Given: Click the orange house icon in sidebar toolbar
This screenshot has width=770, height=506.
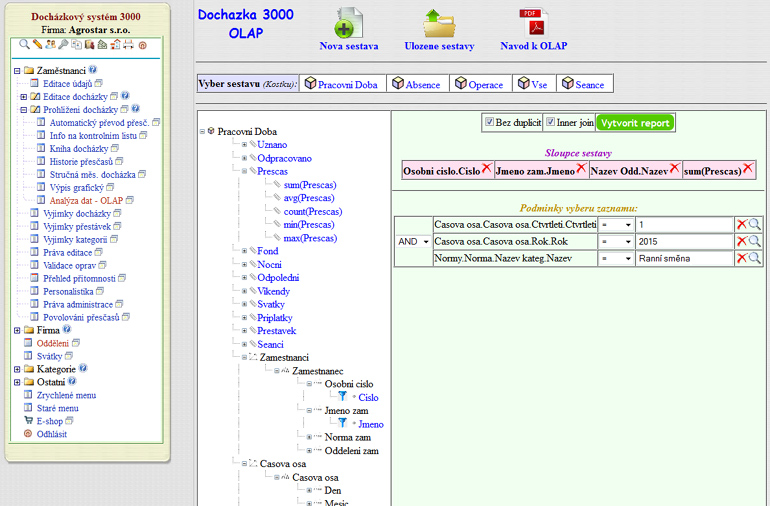Looking at the screenshot, I should point(115,45).
